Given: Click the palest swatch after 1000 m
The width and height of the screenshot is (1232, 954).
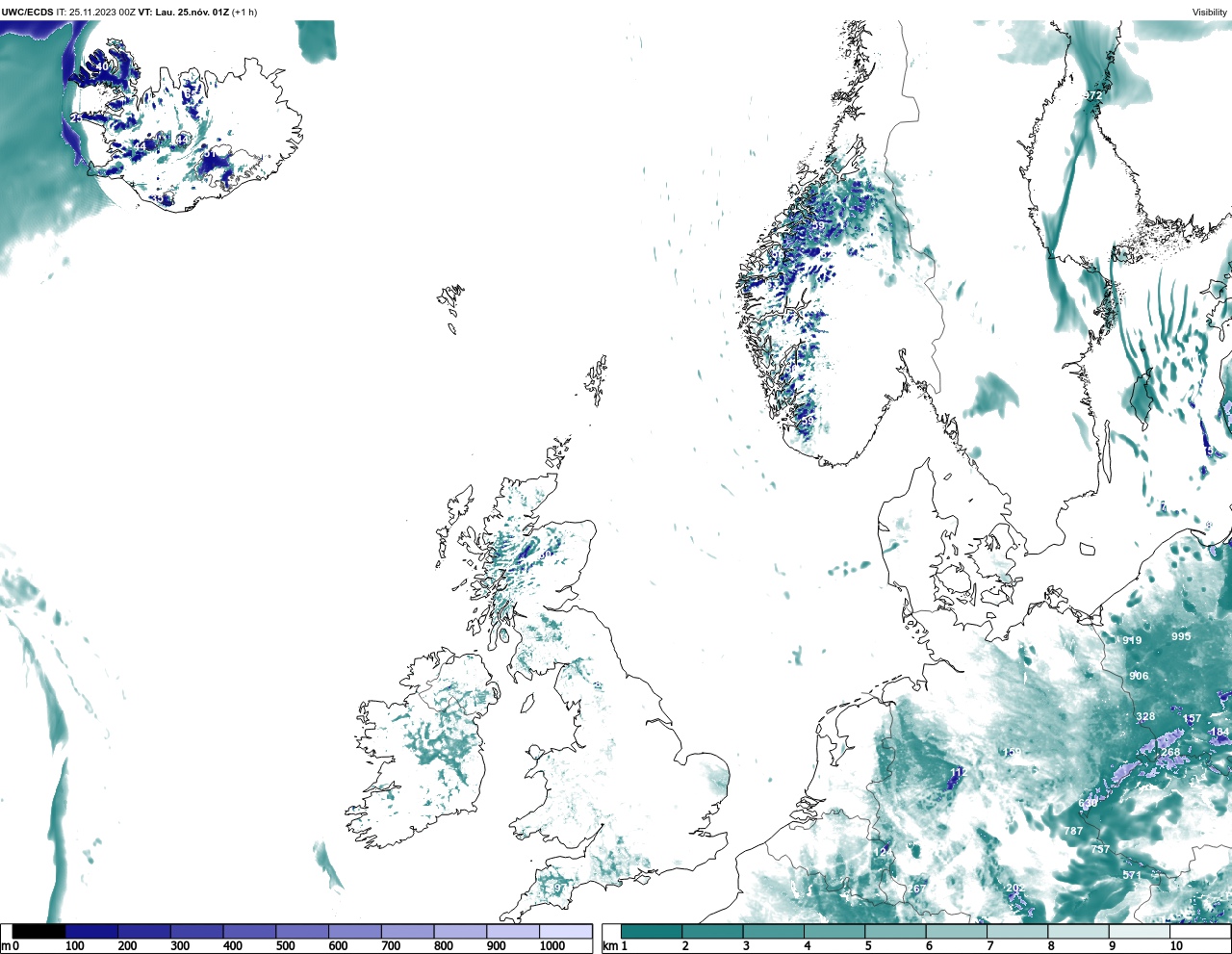Looking at the screenshot, I should click(x=565, y=932).
